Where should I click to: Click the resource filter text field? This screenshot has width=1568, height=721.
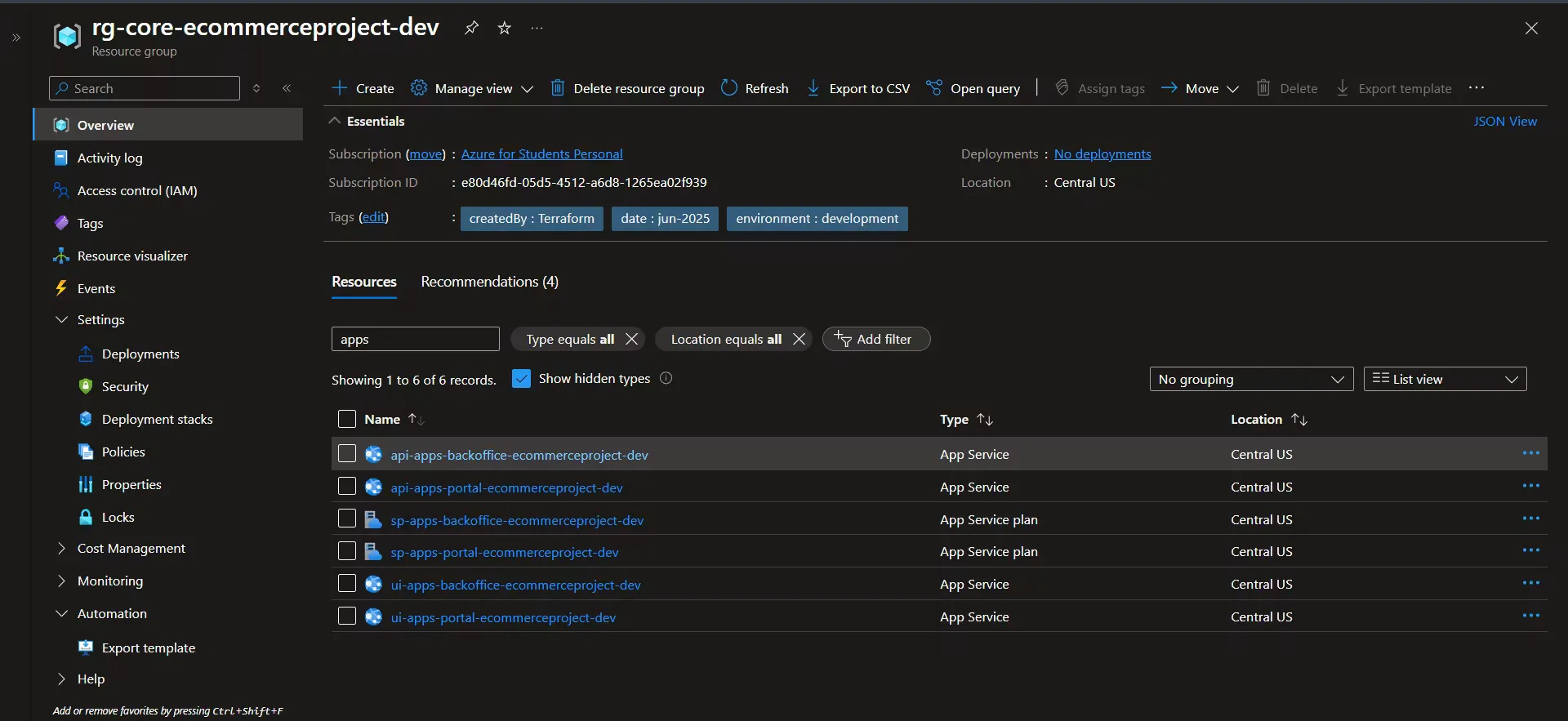click(x=415, y=339)
